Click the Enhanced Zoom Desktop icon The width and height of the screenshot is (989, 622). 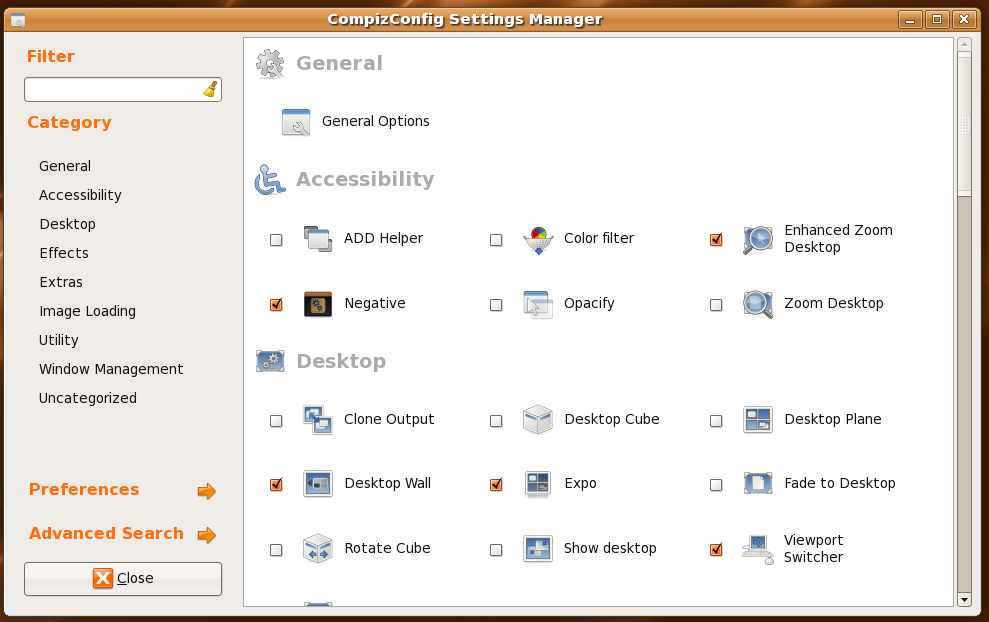[x=757, y=239]
